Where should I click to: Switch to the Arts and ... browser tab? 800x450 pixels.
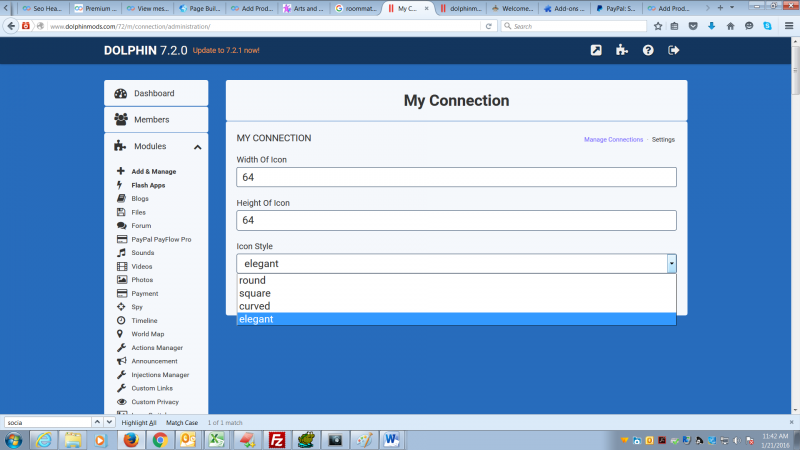[303, 8]
